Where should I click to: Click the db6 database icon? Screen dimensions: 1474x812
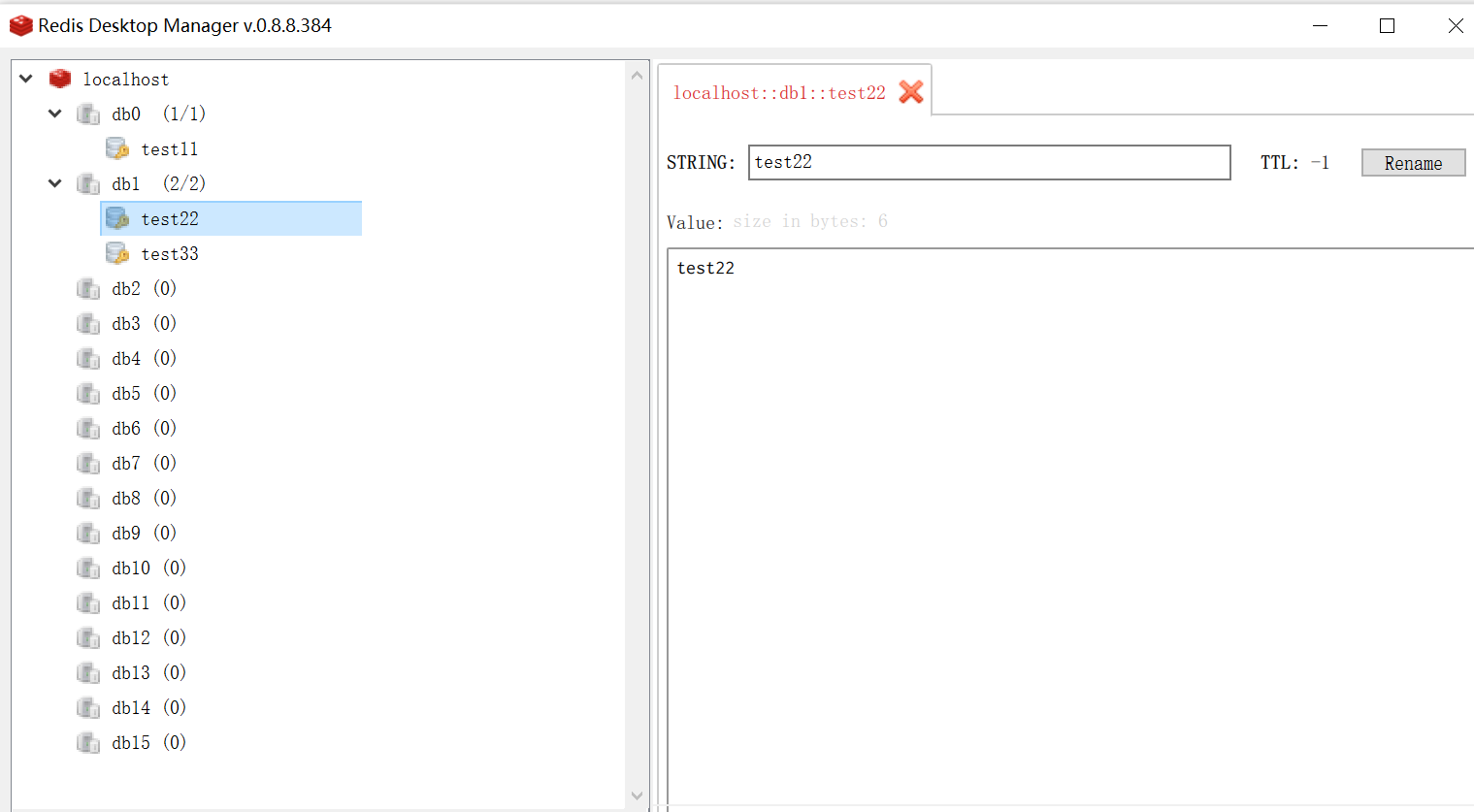pyautogui.click(x=88, y=429)
